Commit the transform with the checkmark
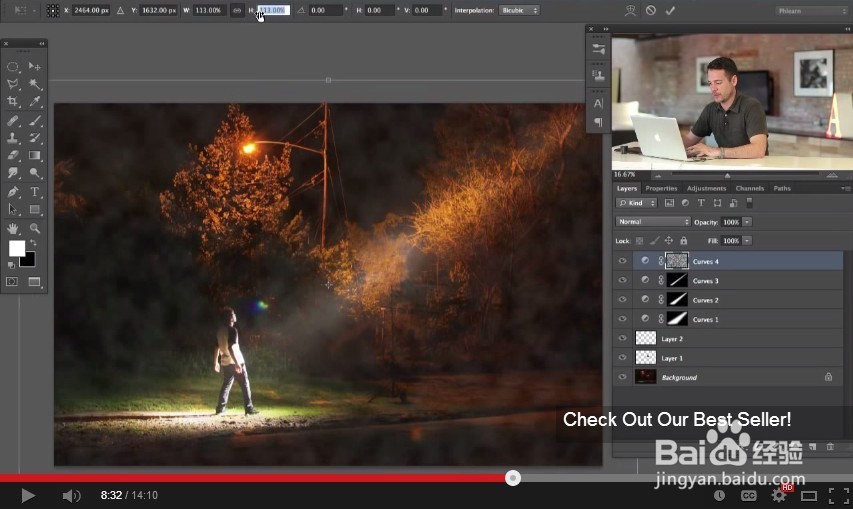The height and width of the screenshot is (509, 853). pyautogui.click(x=670, y=10)
